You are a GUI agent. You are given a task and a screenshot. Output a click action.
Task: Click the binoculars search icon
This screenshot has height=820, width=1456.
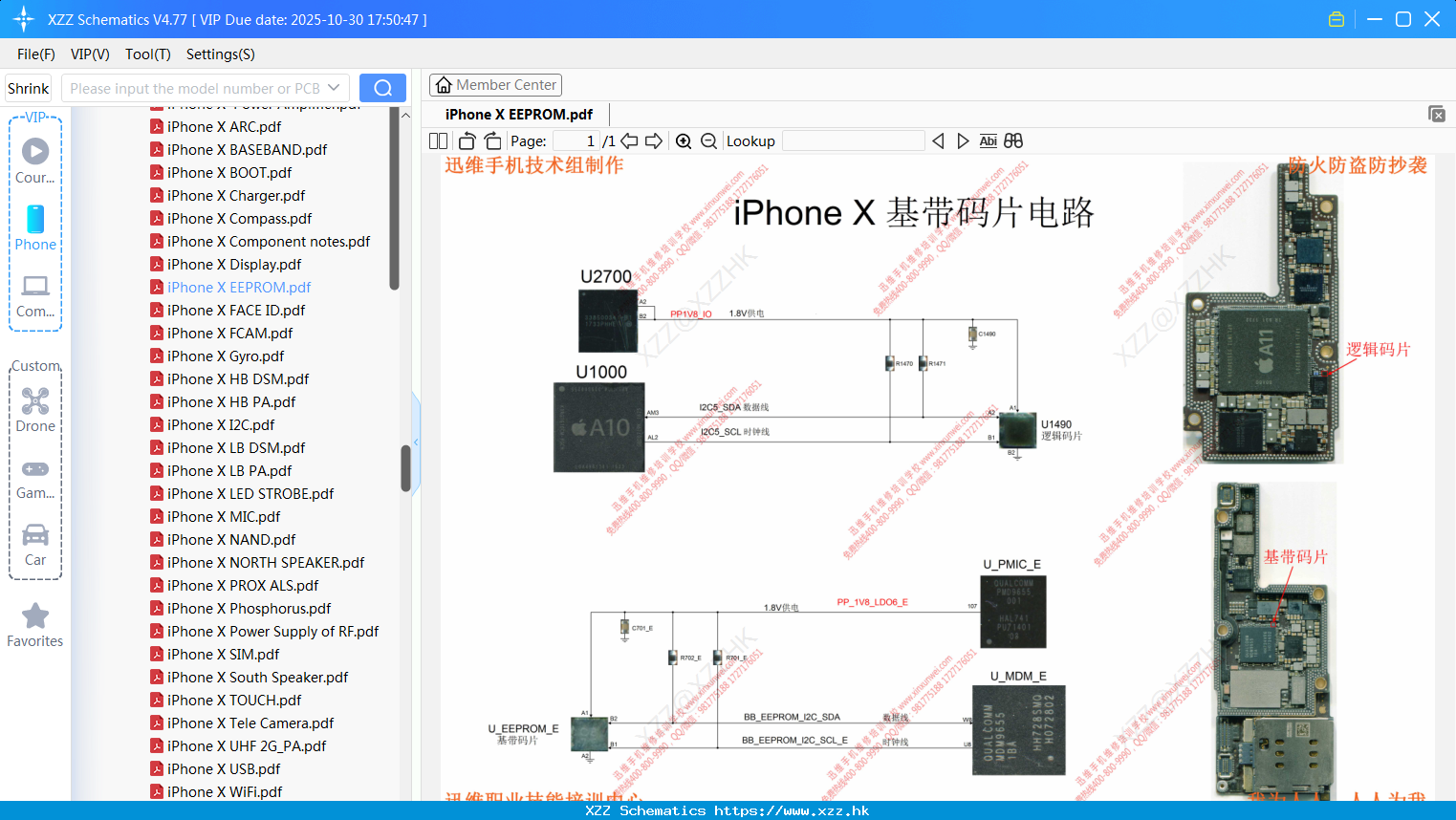click(1013, 140)
